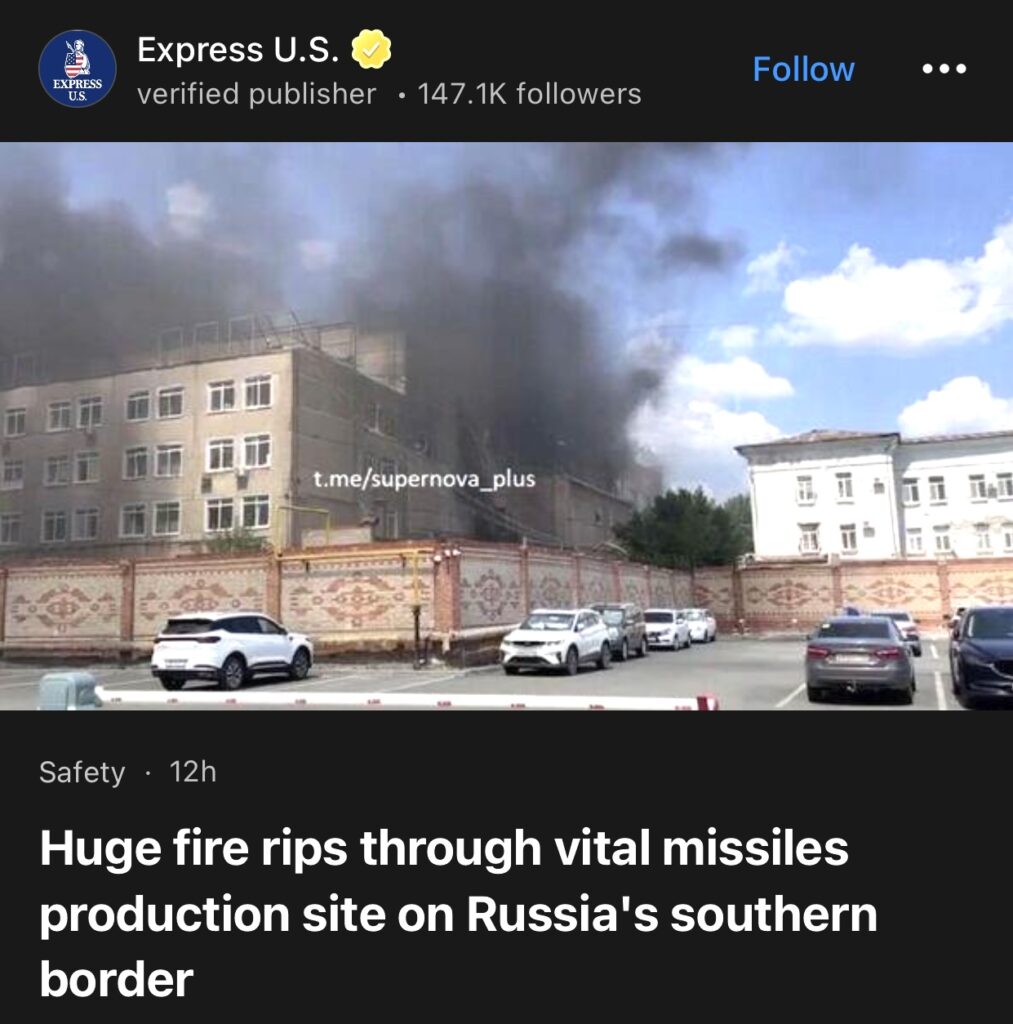Tap the white SUV parked near wall
Screen dimensions: 1013x1024
[x=232, y=650]
